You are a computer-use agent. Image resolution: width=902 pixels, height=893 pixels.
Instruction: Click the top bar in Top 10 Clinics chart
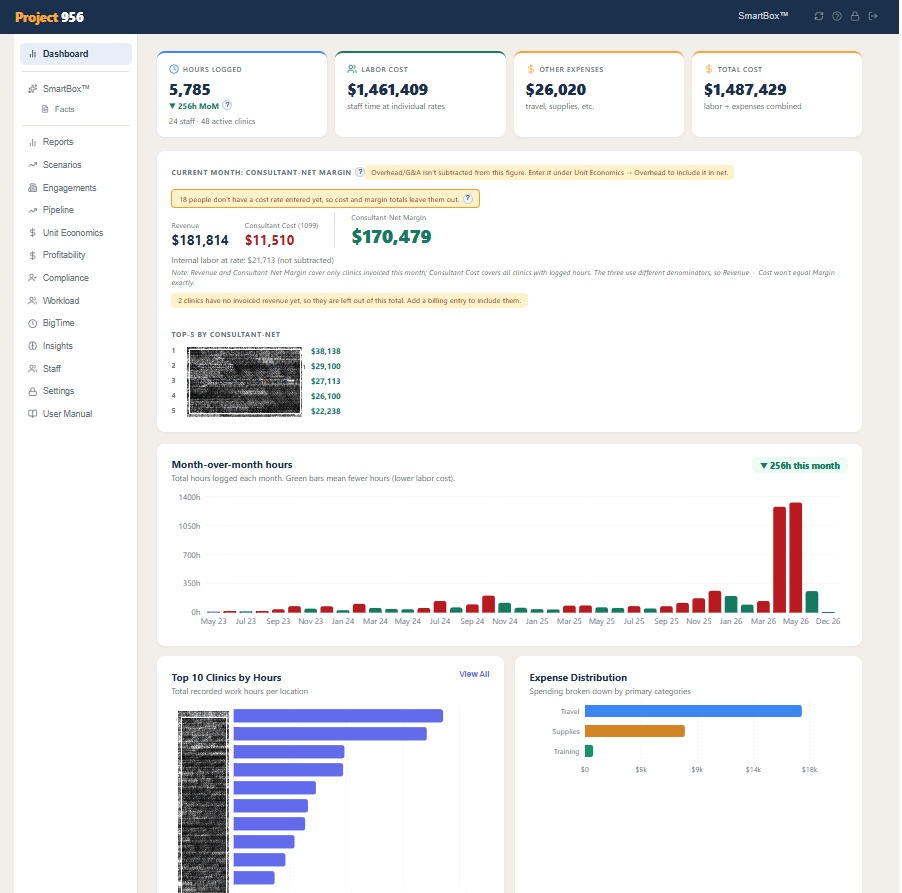tap(338, 715)
